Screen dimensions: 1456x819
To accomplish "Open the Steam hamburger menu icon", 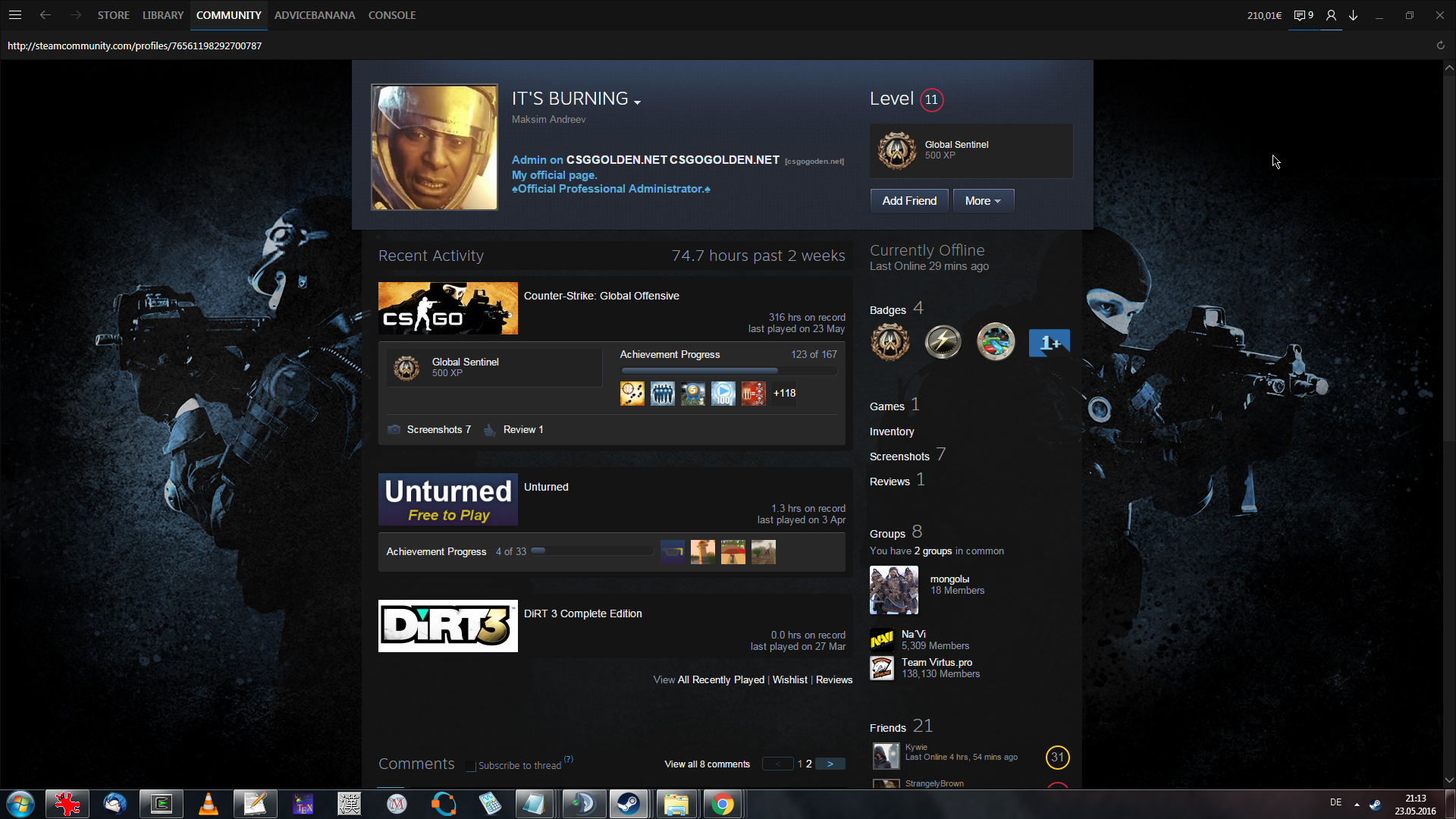I will point(14,15).
